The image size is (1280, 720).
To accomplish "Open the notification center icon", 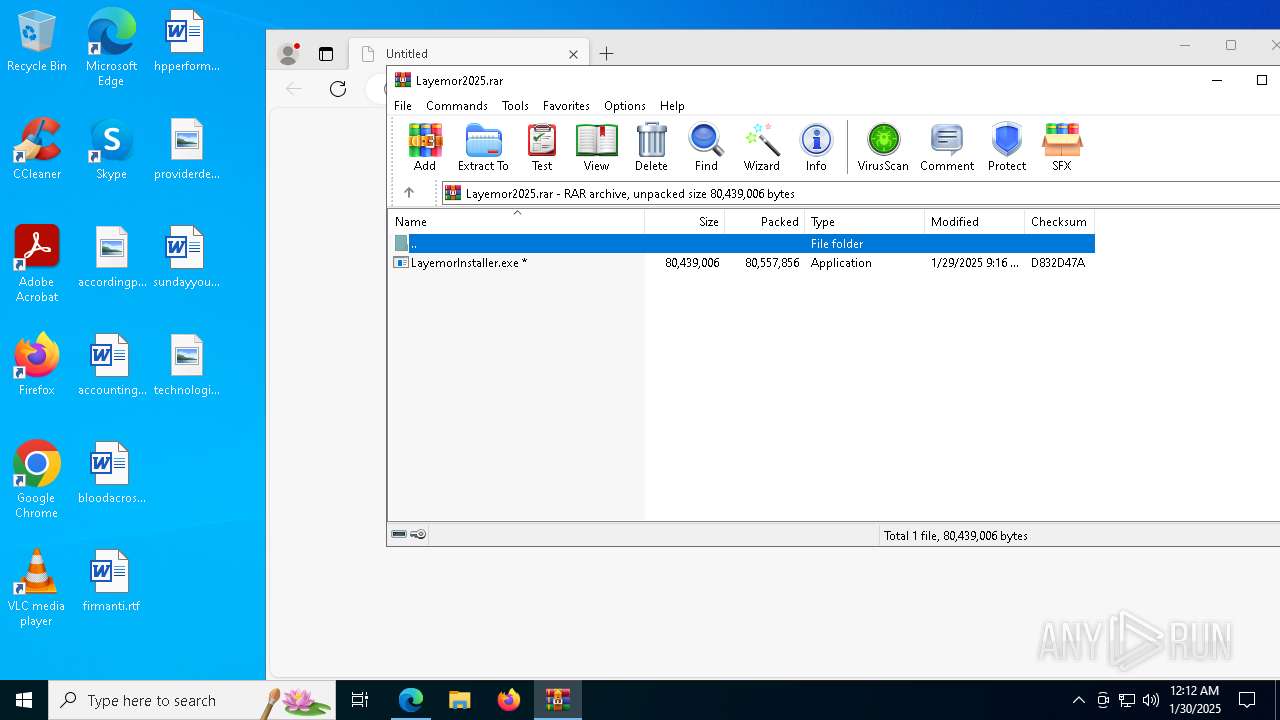I will [1247, 700].
